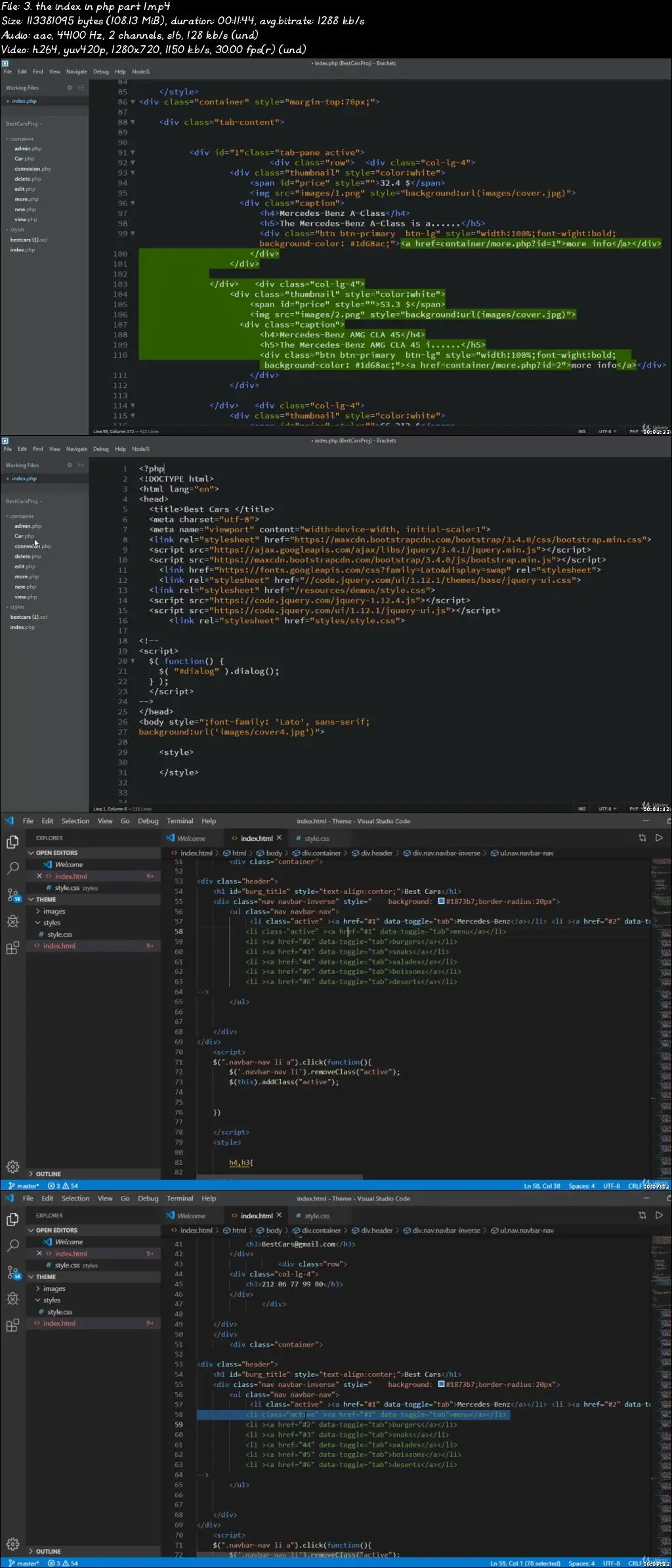Open Explorer icon in VS Code window with 78 selected
672x1568 pixels.
click(x=12, y=1219)
